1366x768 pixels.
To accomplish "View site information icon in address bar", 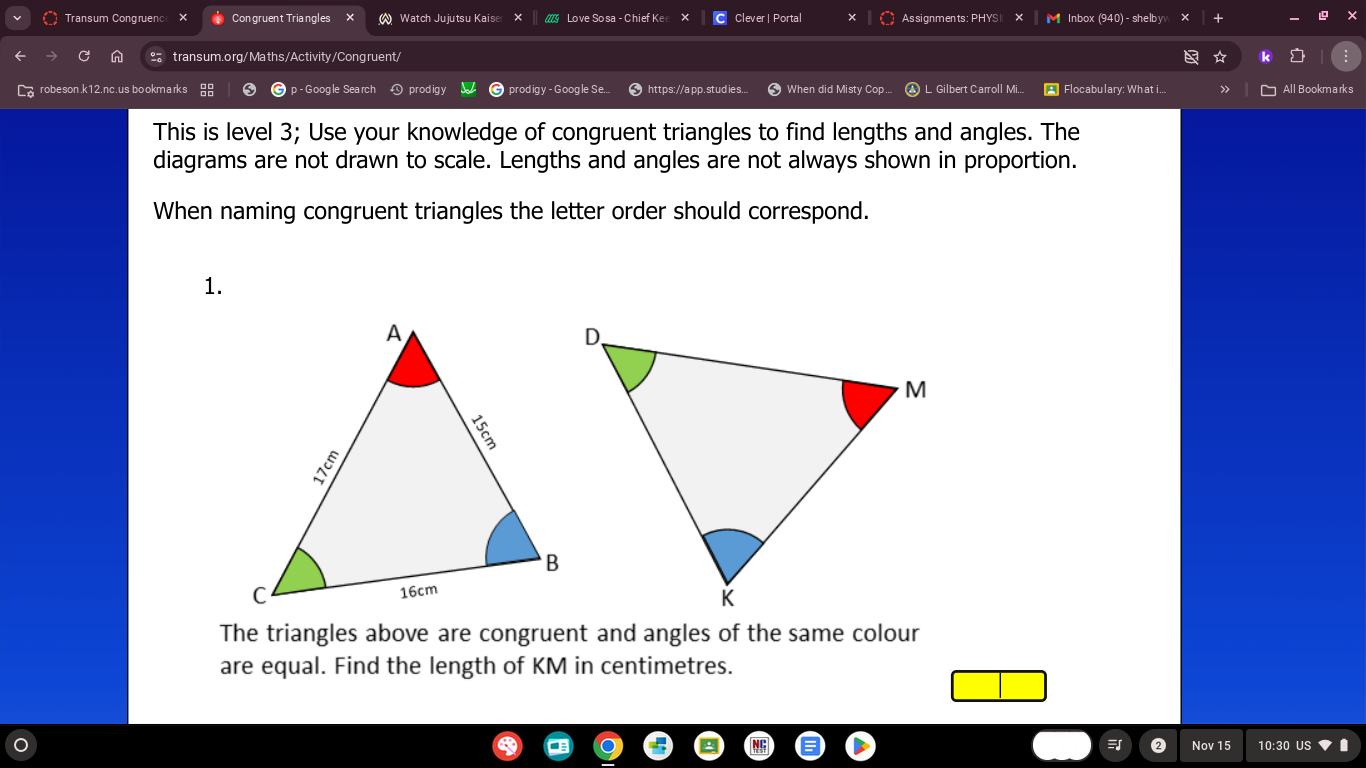I will 156,57.
